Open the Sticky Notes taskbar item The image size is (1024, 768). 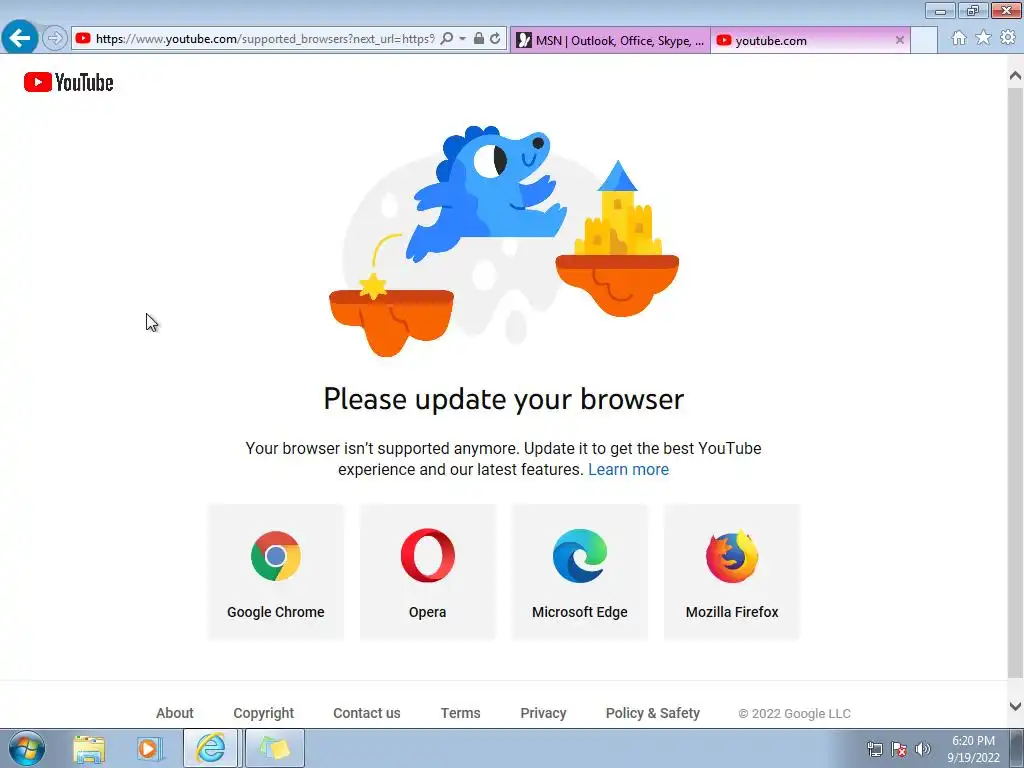274,748
